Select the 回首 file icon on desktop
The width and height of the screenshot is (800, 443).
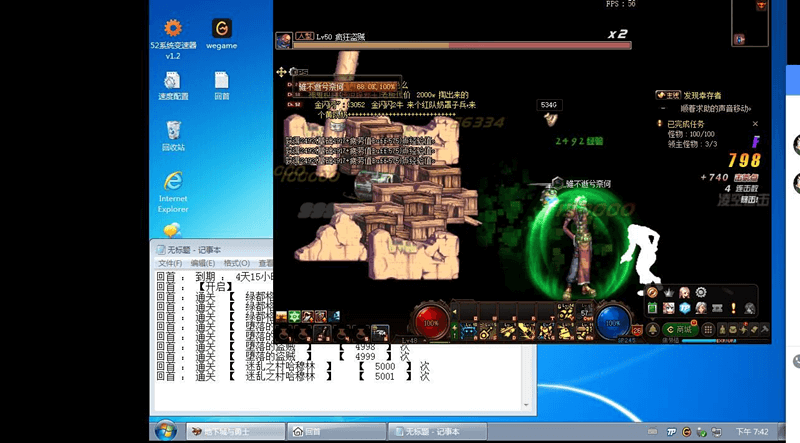coord(221,86)
